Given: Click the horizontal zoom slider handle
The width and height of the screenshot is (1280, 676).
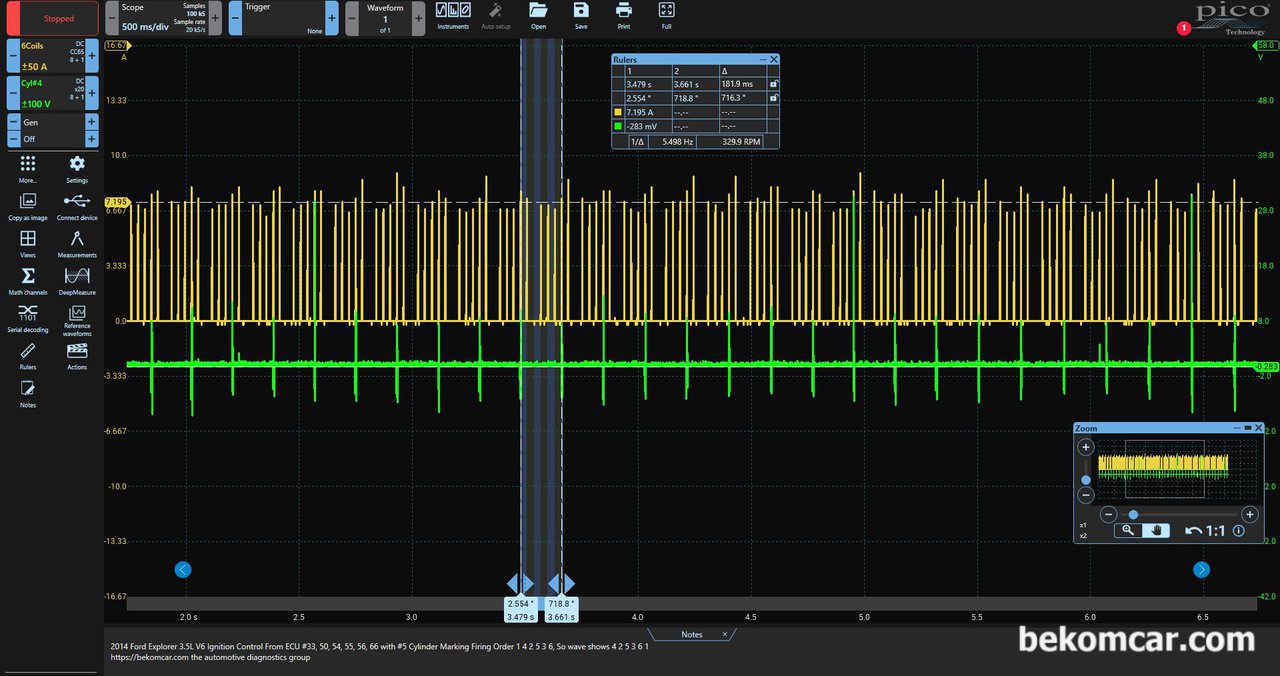Looking at the screenshot, I should [x=1133, y=514].
